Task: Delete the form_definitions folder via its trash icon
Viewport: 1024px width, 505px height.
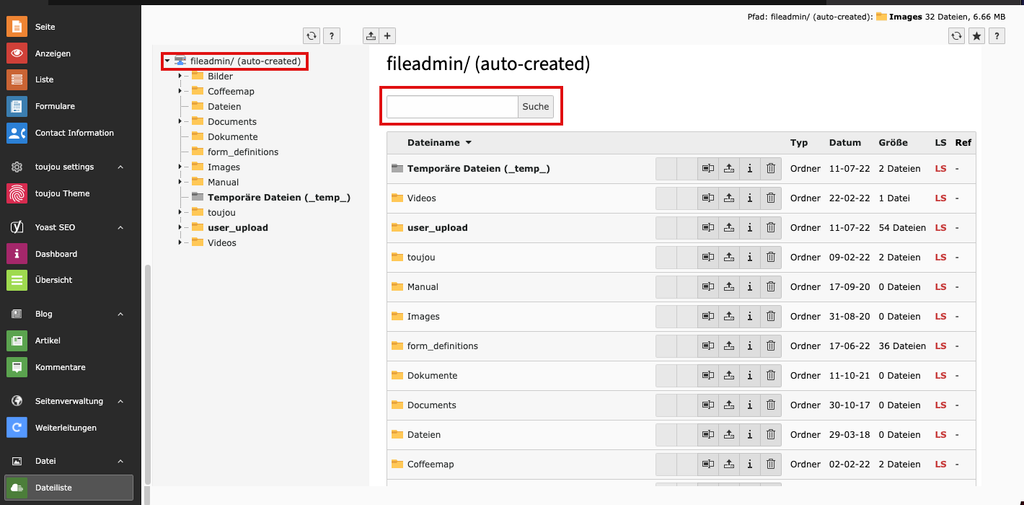Action: (x=770, y=346)
